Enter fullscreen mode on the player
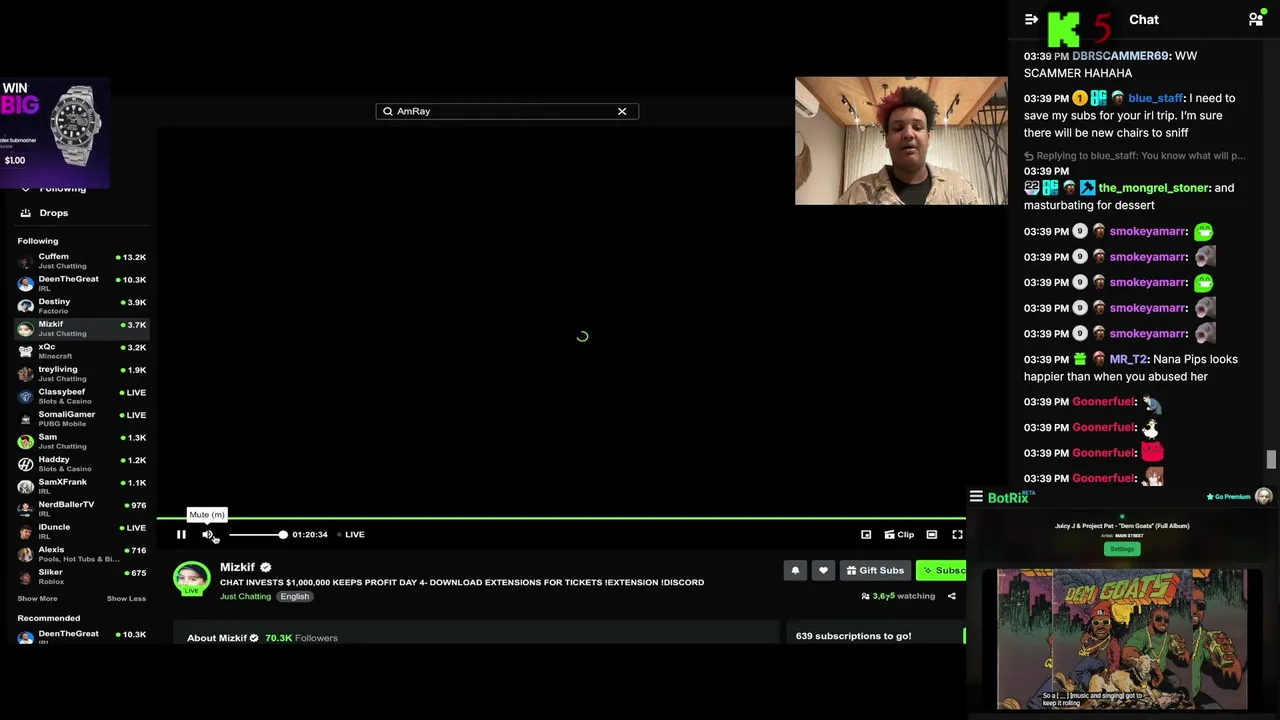The height and width of the screenshot is (720, 1280). 957,535
